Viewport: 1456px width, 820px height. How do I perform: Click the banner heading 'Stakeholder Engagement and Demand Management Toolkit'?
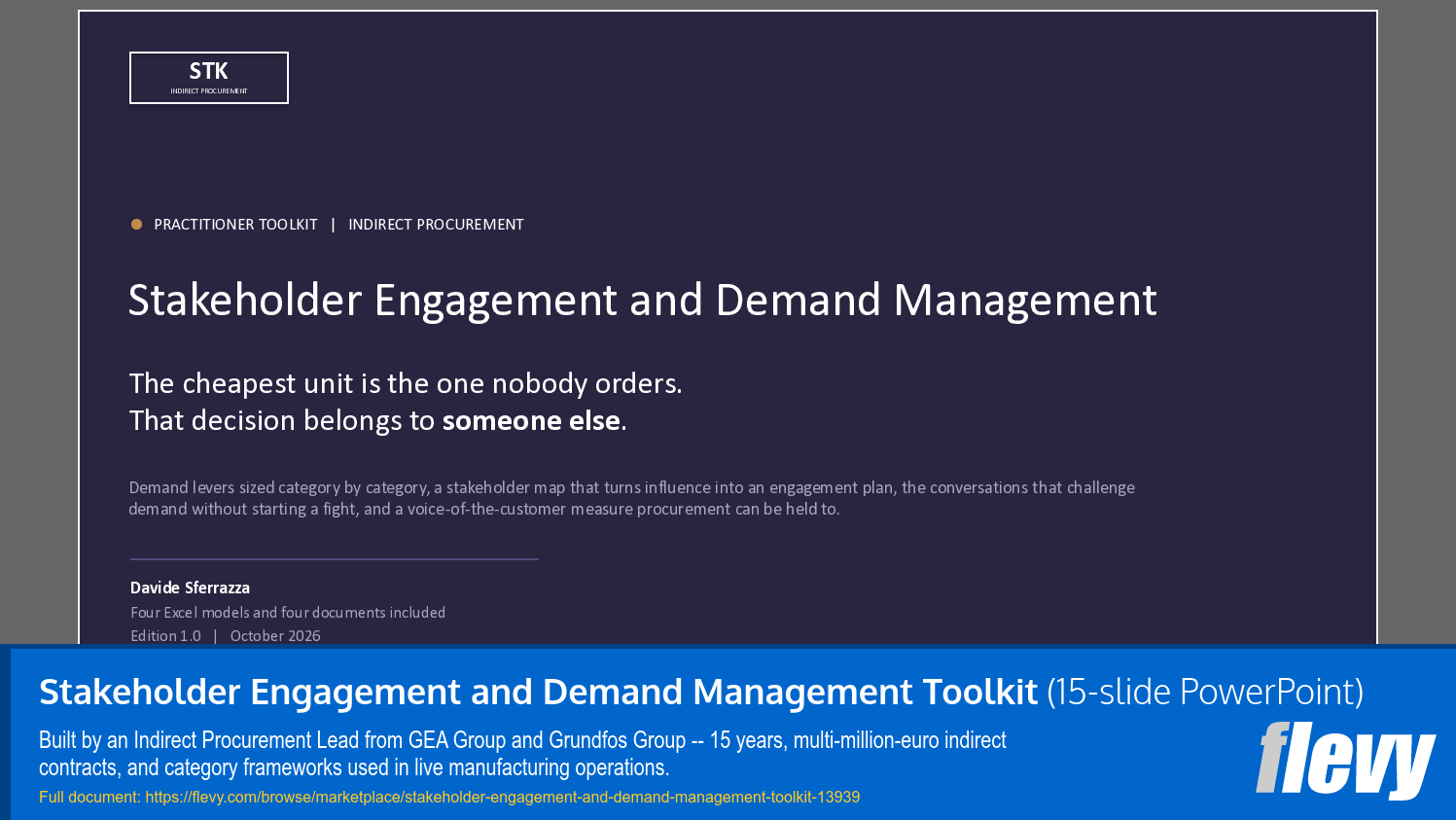tap(538, 692)
